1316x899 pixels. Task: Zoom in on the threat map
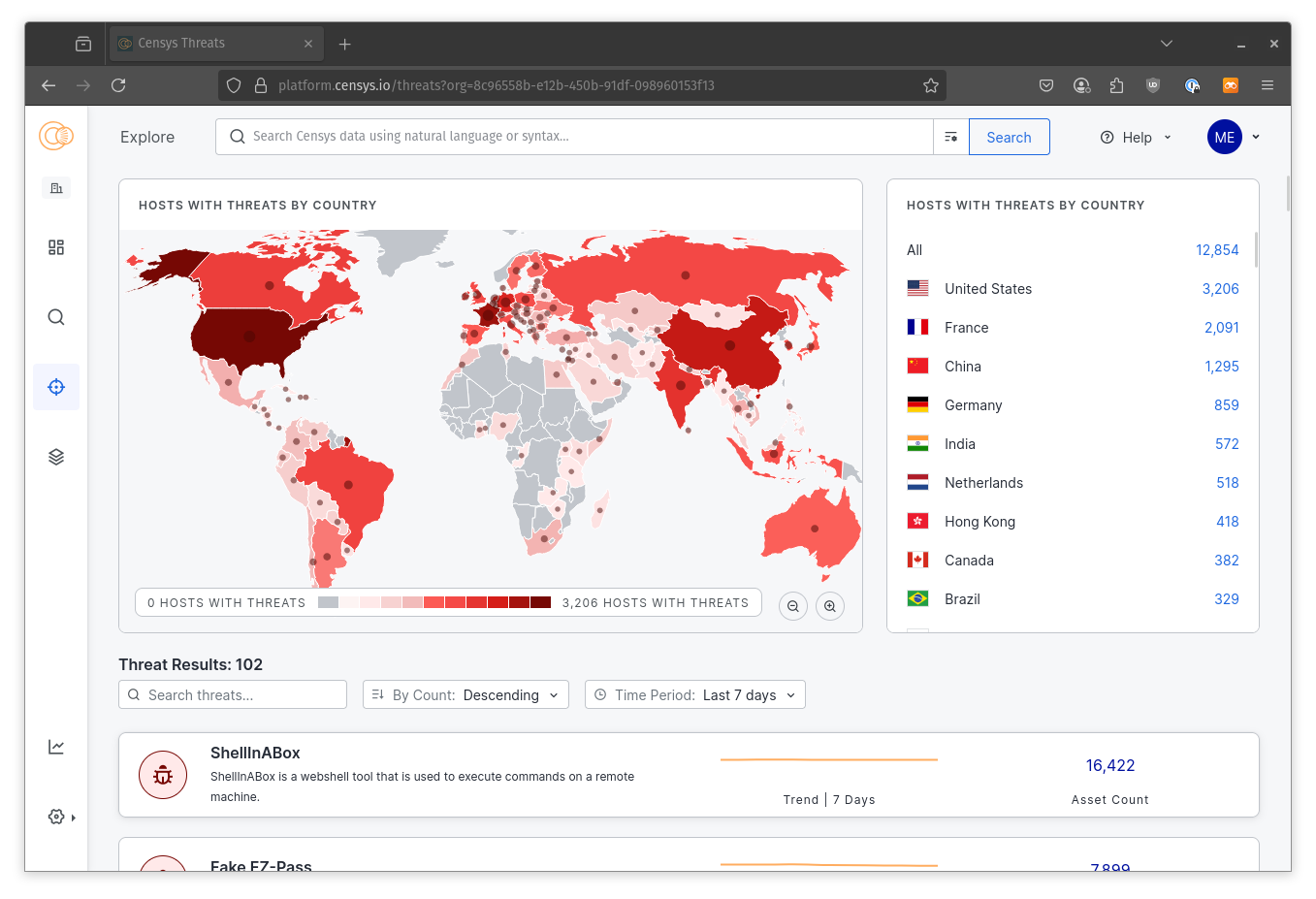click(830, 606)
